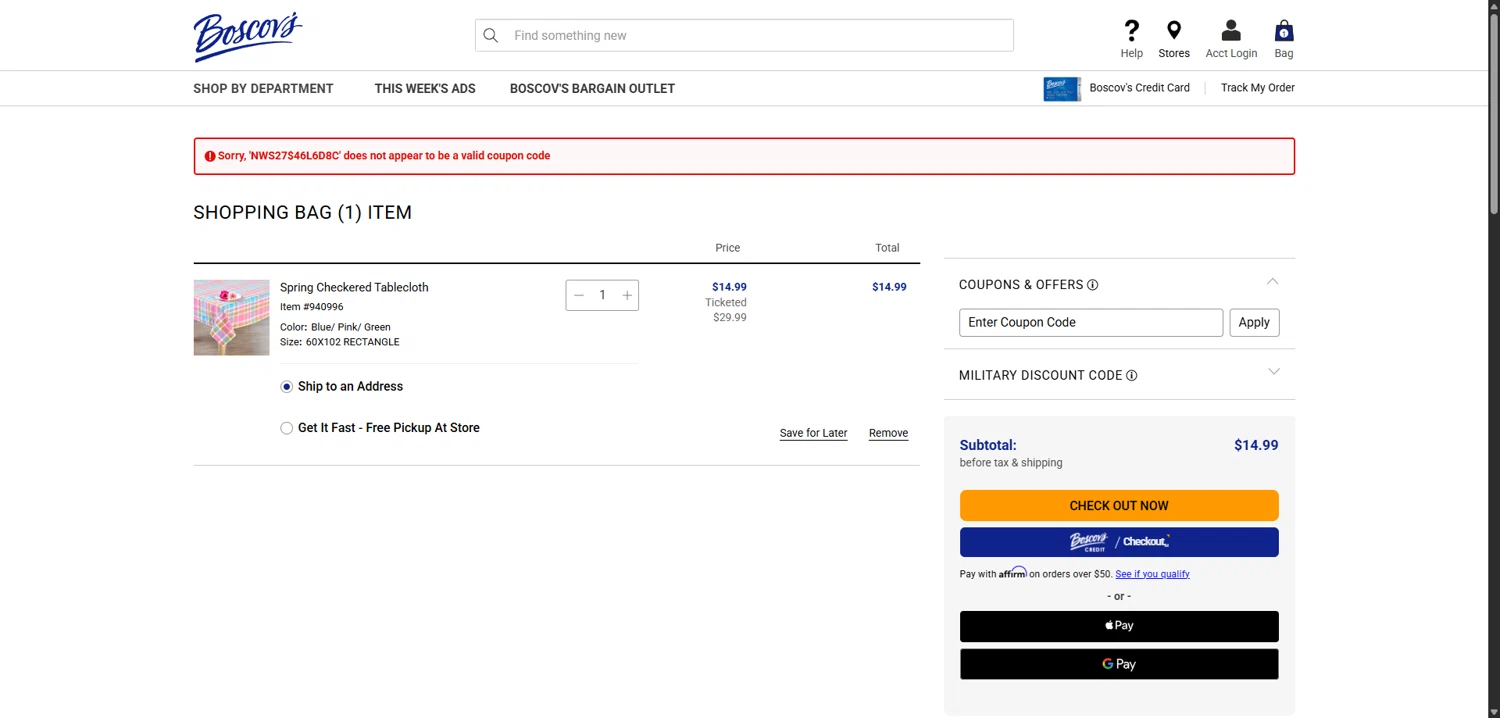The image size is (1500, 718).
Task: Click the Enter Coupon Code field
Action: (x=1091, y=322)
